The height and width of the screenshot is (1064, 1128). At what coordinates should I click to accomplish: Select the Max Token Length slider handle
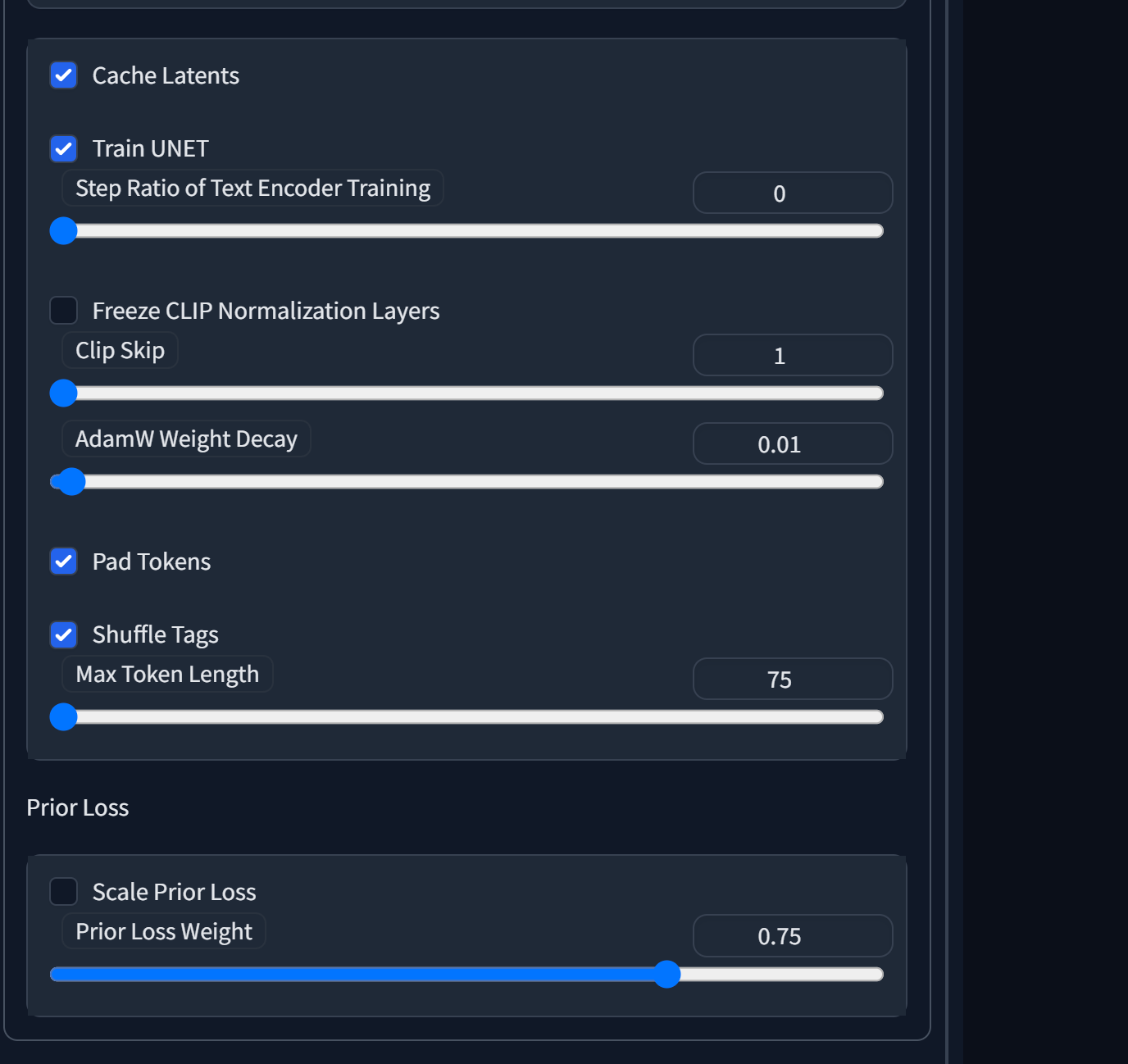tap(64, 717)
